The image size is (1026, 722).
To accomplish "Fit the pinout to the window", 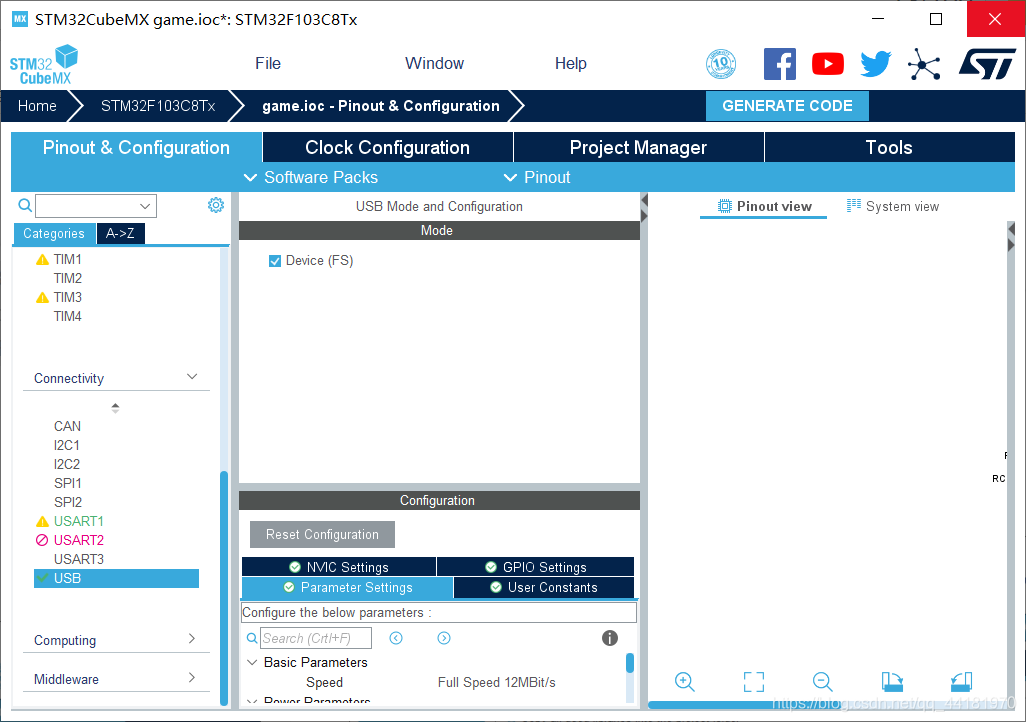I will (754, 681).
